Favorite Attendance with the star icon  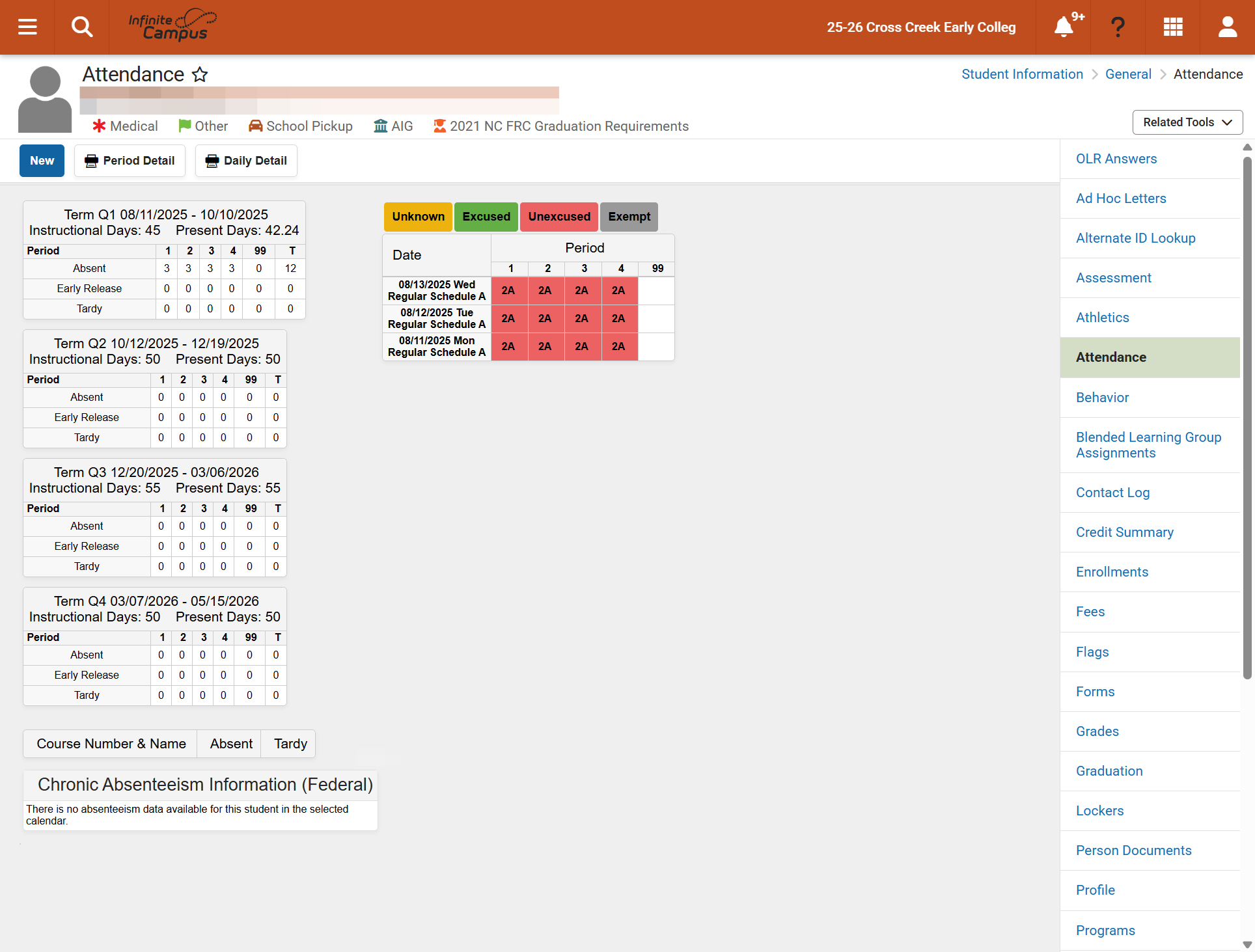pos(200,74)
